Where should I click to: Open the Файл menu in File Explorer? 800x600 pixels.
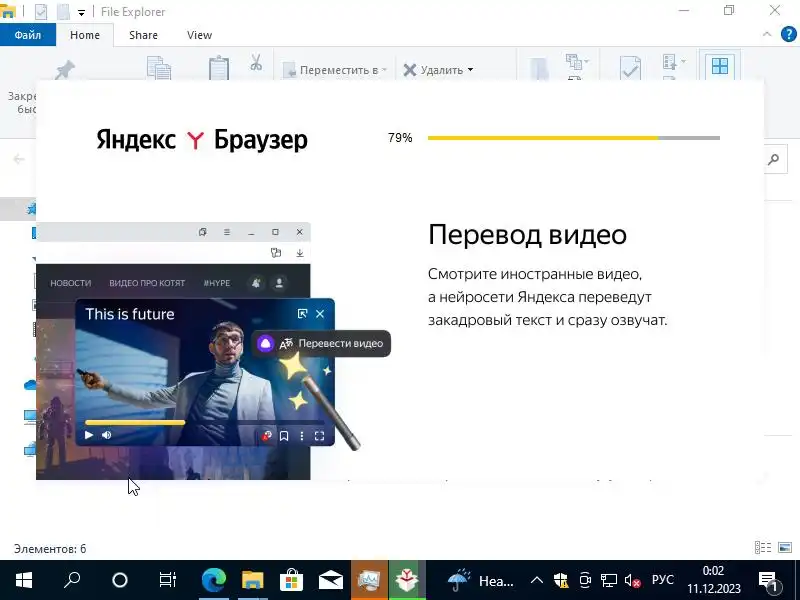click(x=28, y=35)
